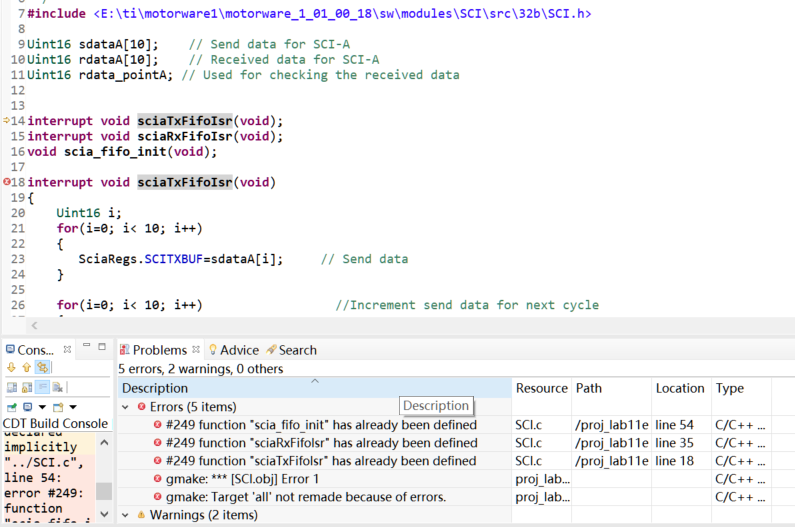
Task: Click the '5 errors, 2 warnings, 0 others' summary
Action: 201,369
